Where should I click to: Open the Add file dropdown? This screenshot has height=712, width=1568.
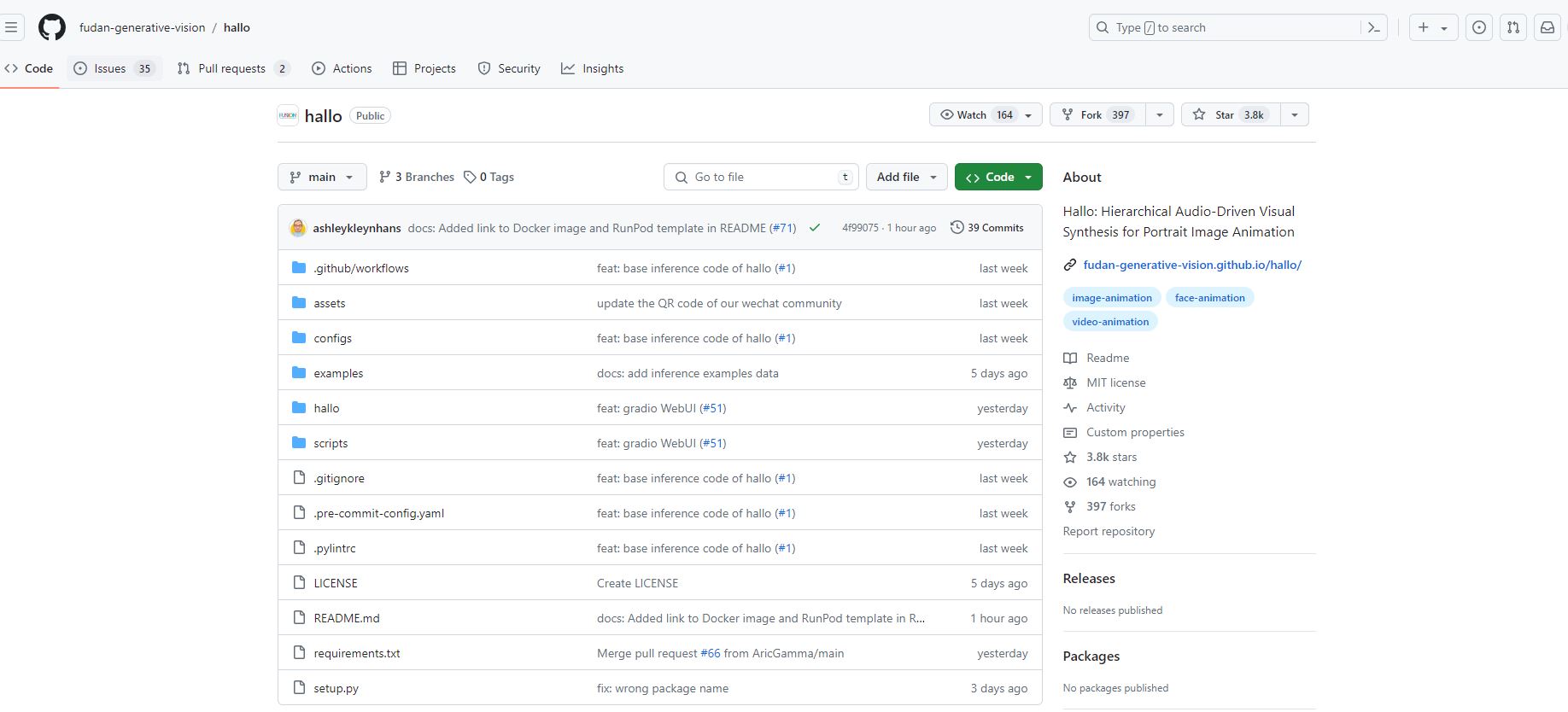coord(906,177)
